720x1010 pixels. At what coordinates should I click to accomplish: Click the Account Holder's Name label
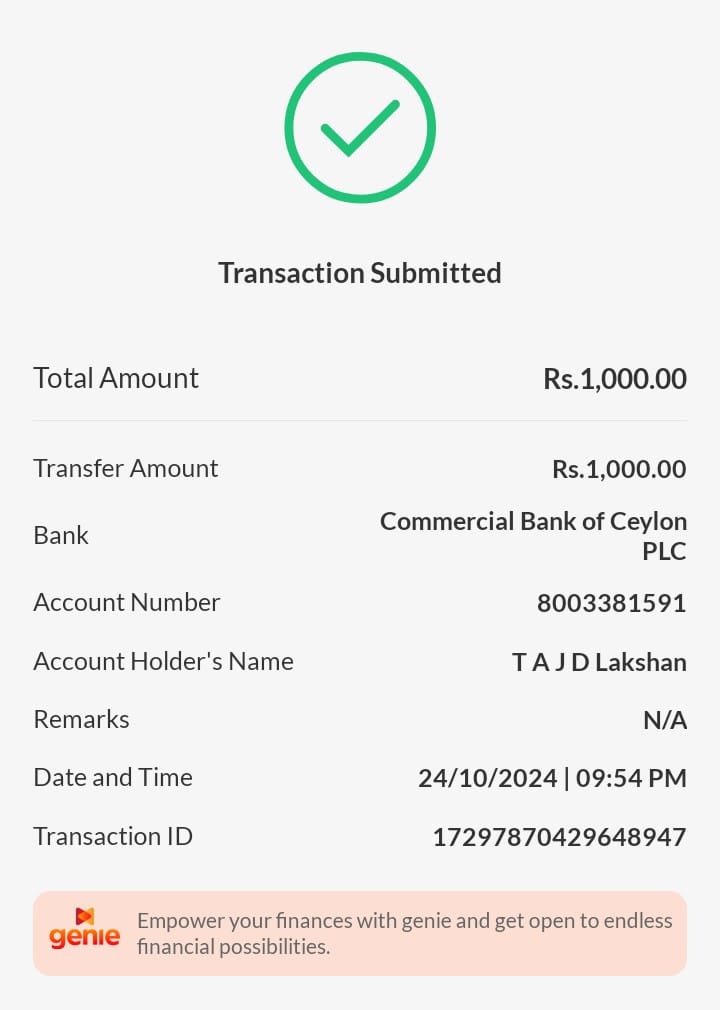pyautogui.click(x=164, y=661)
